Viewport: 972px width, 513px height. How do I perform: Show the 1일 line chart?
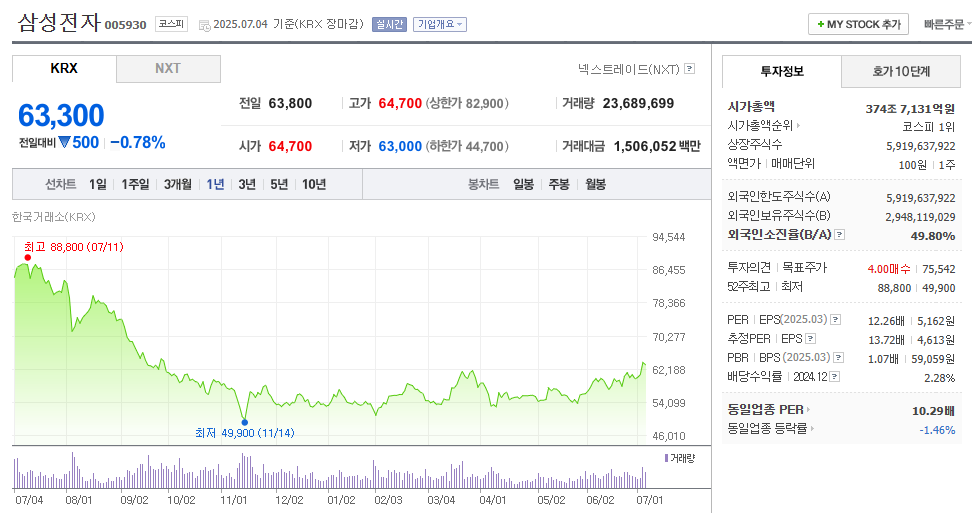(98, 185)
